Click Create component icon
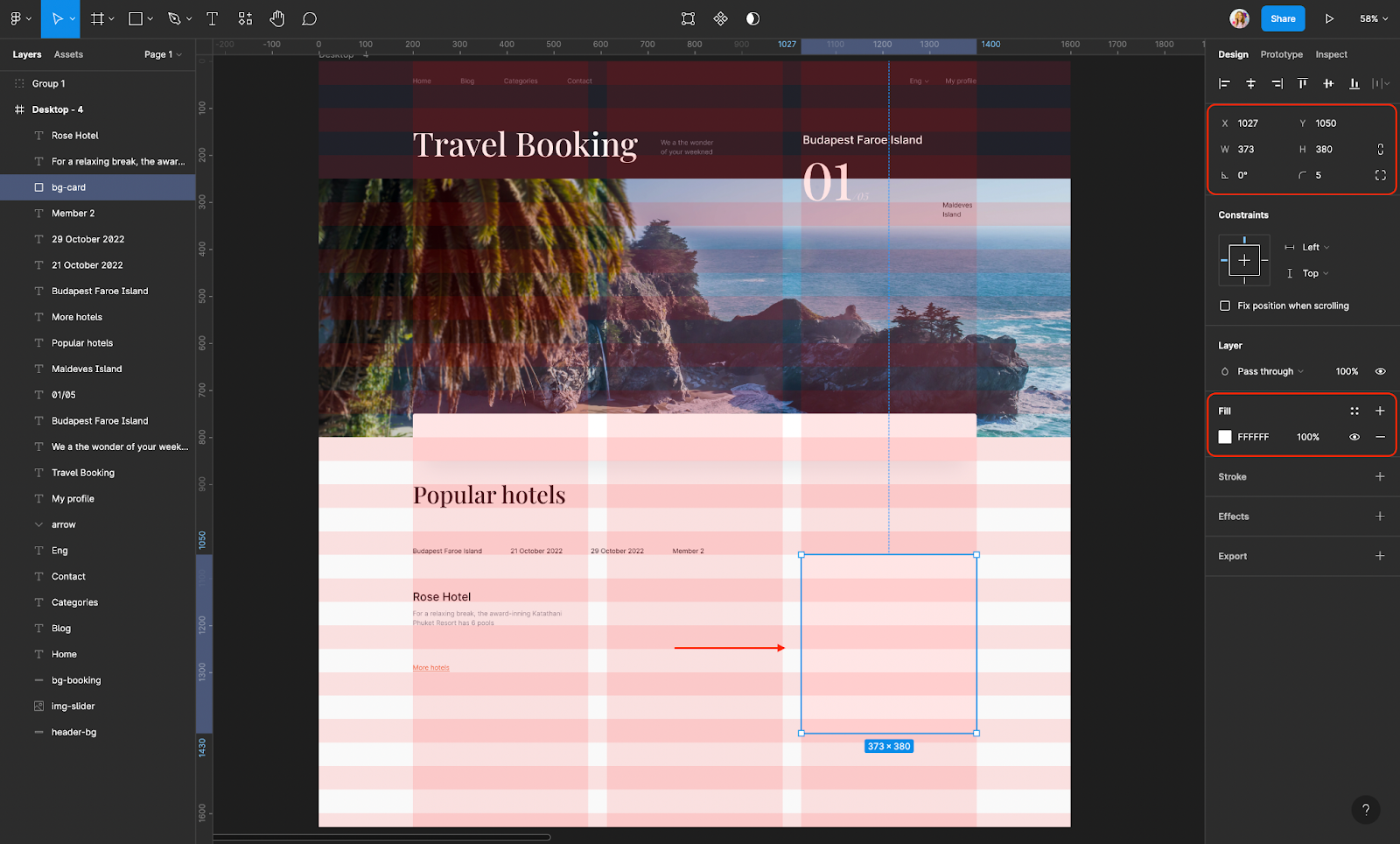 721,18
